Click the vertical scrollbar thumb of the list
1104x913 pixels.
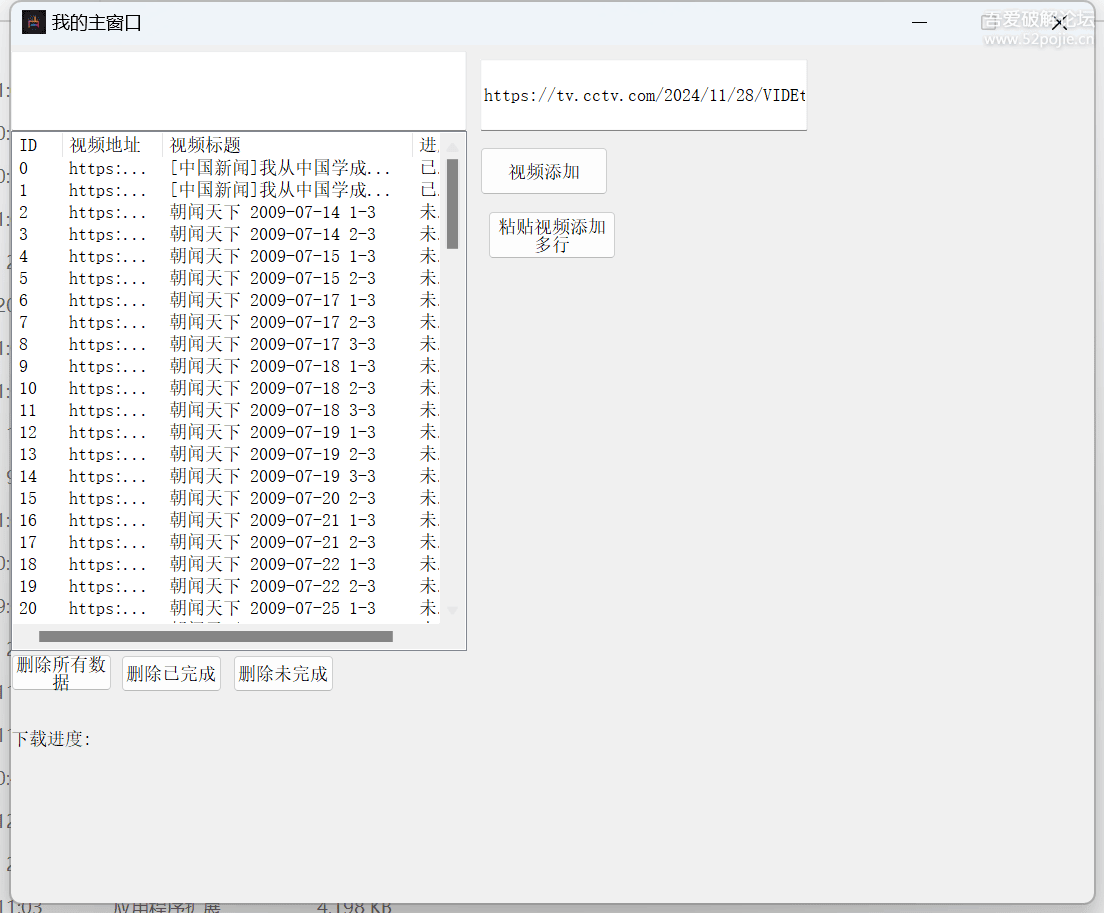[452, 203]
